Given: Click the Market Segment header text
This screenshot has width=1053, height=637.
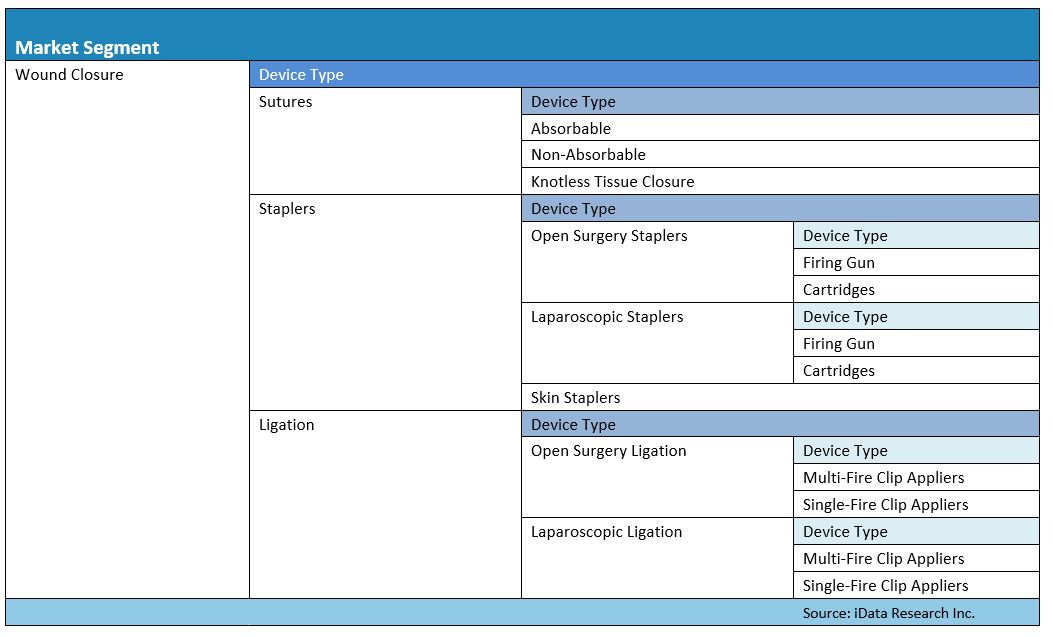Looking at the screenshot, I should 87,48.
